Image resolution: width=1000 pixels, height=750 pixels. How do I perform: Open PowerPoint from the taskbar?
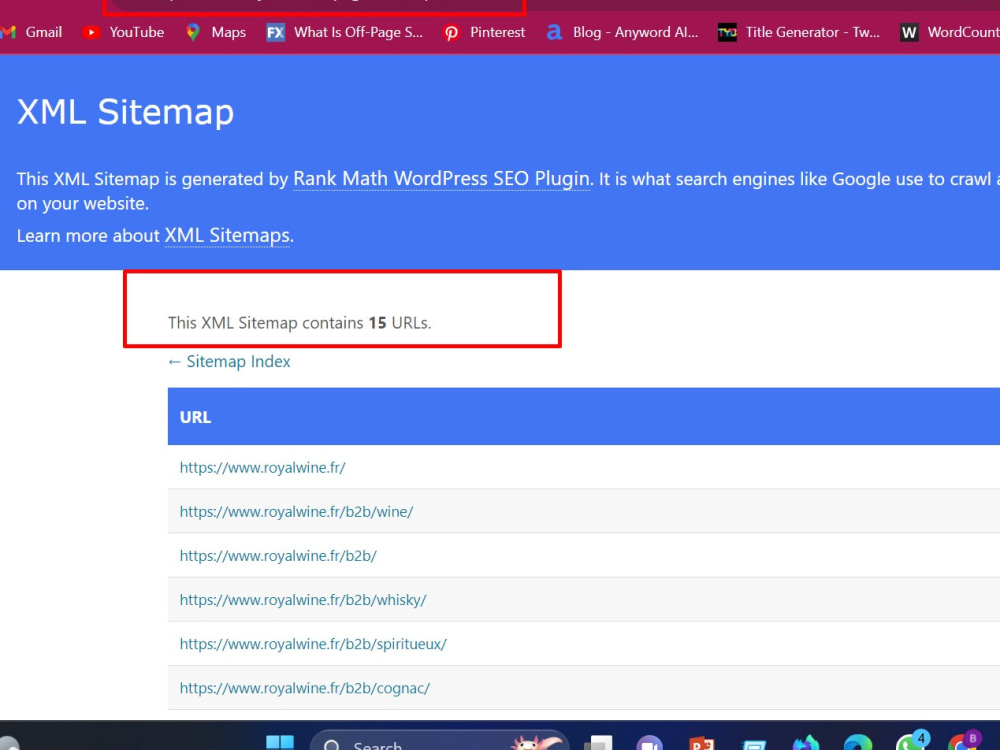[701, 744]
